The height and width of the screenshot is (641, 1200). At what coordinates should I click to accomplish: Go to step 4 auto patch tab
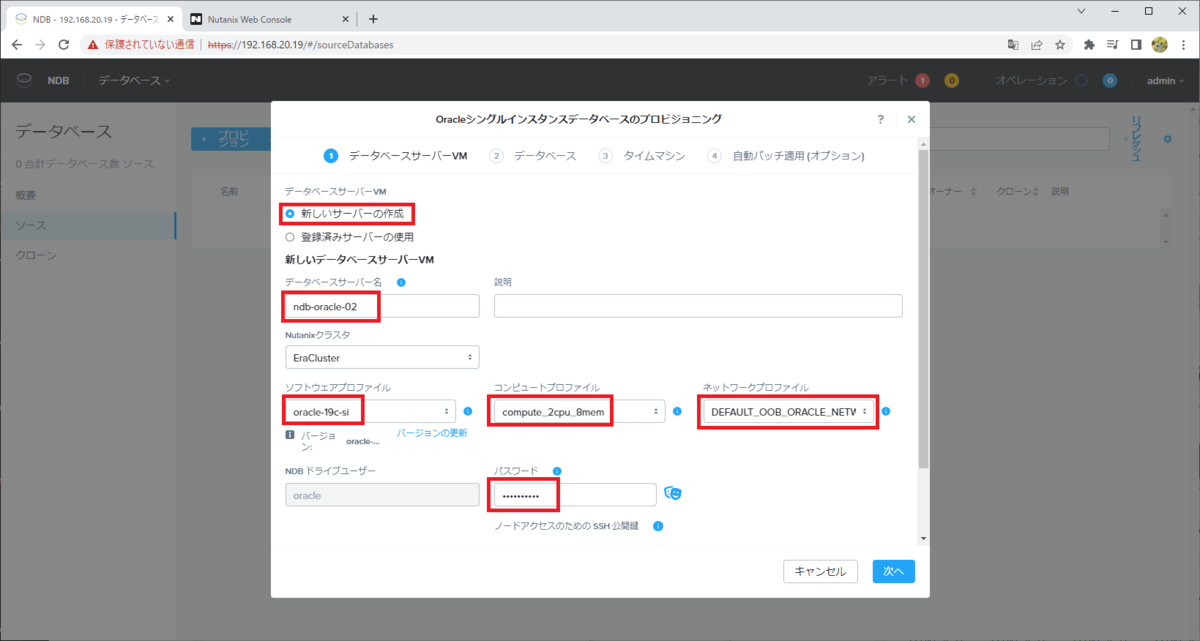pyautogui.click(x=786, y=156)
